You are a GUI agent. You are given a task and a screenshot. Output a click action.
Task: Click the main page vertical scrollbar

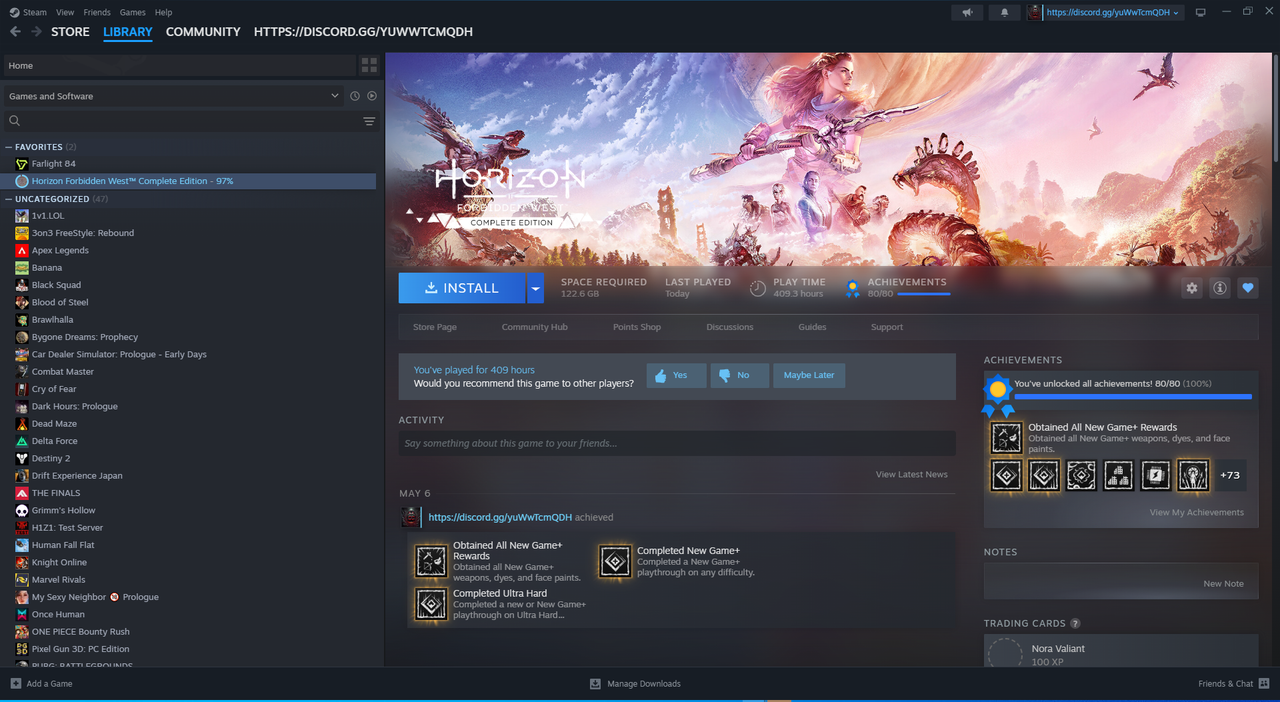(x=1274, y=110)
